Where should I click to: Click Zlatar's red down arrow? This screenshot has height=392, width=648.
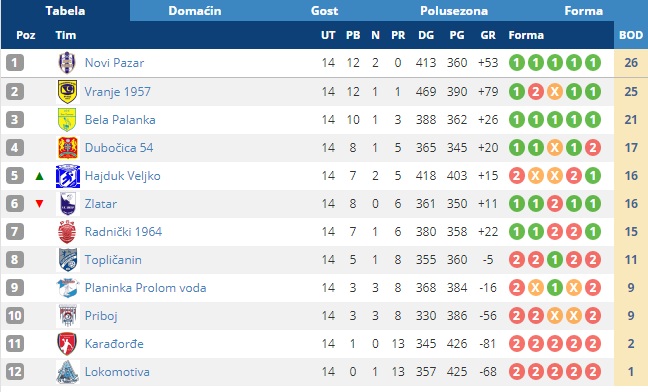(x=39, y=204)
